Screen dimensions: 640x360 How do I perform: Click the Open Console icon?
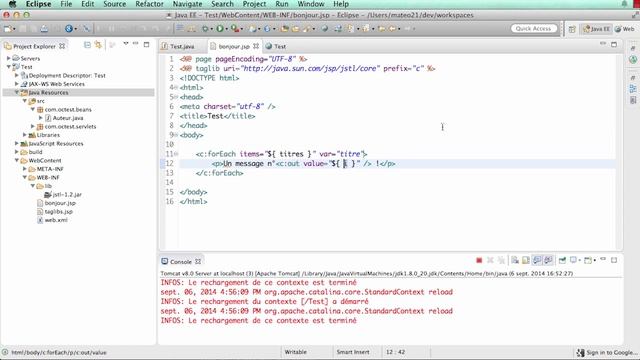coord(588,260)
